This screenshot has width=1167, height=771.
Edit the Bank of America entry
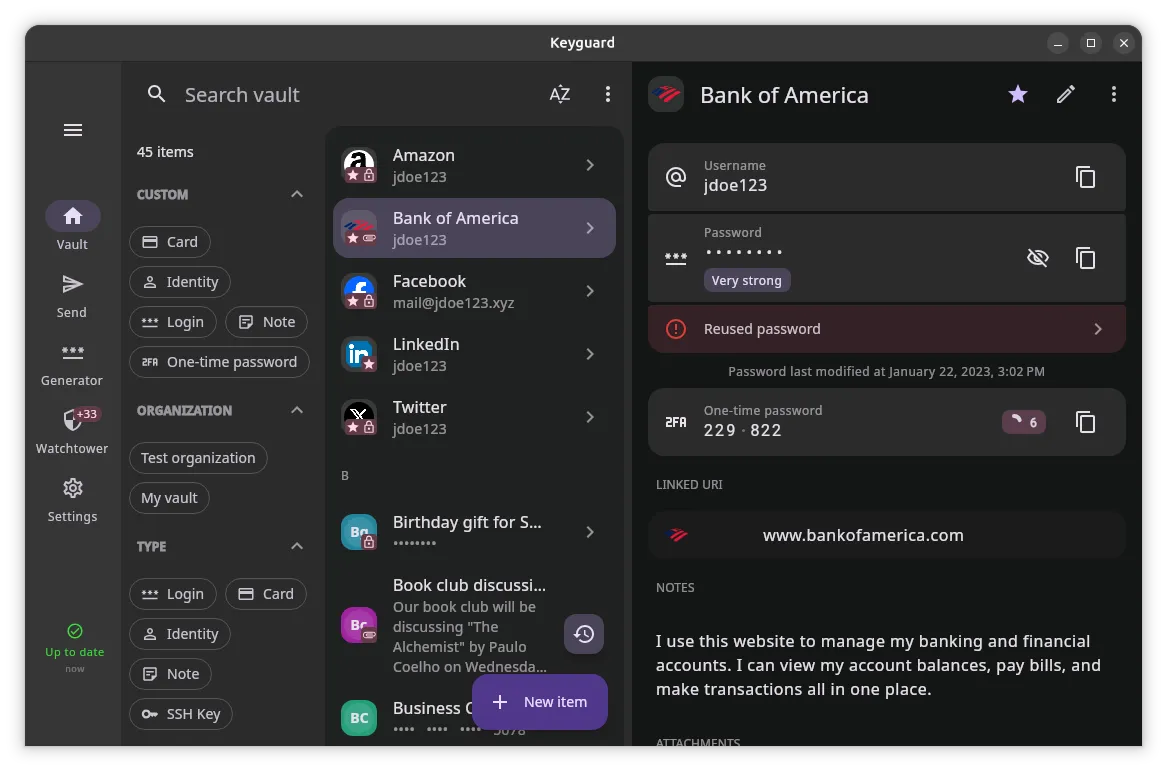coord(1066,95)
